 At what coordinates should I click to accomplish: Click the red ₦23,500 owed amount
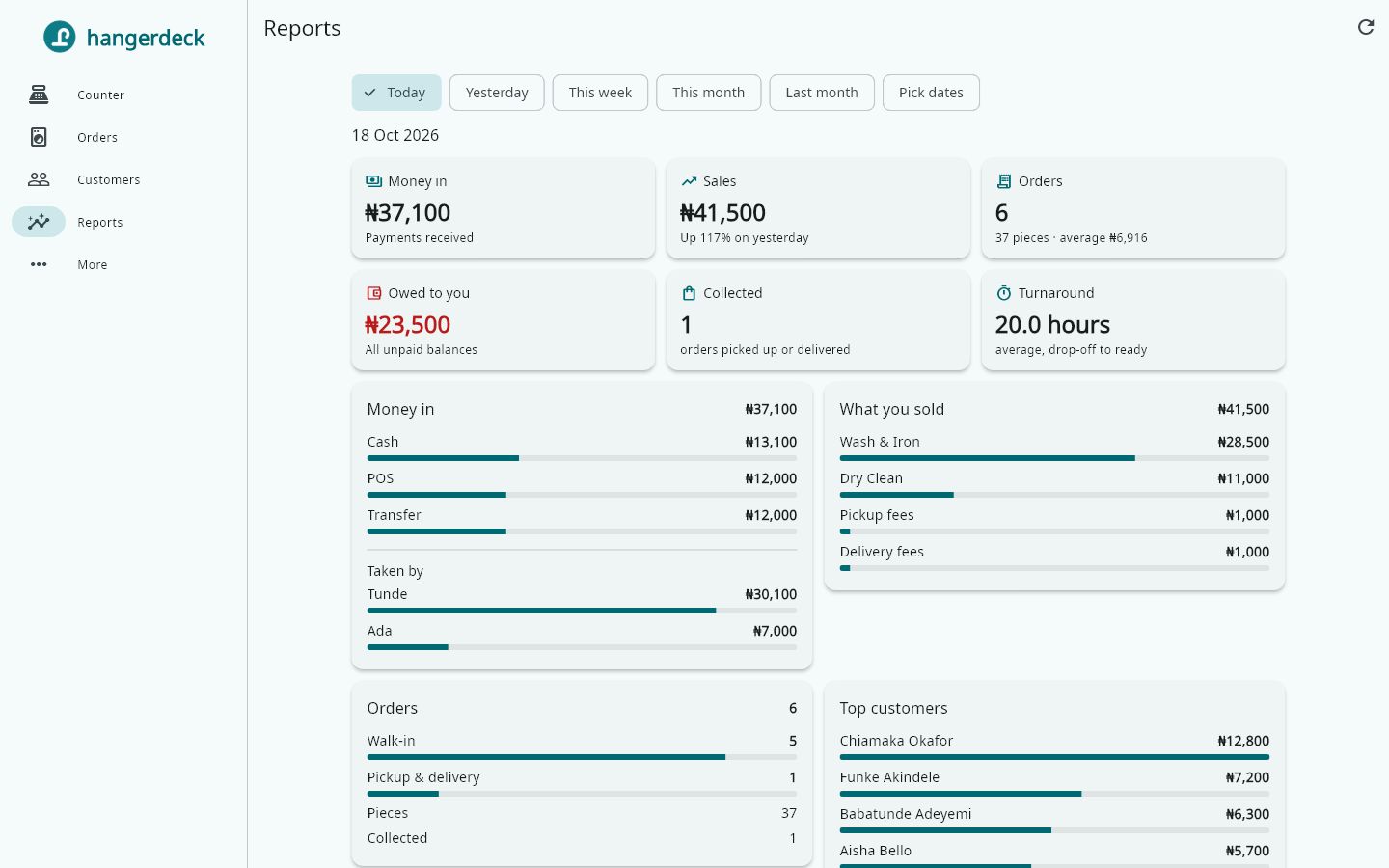point(408,325)
